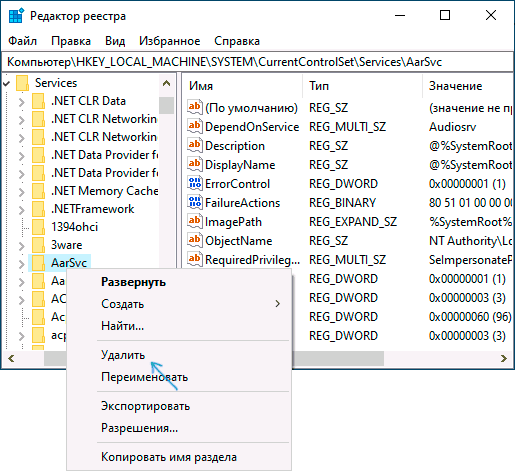Click the string icon next to DependOnService
This screenshot has width=515, height=471.
pyautogui.click(x=195, y=126)
